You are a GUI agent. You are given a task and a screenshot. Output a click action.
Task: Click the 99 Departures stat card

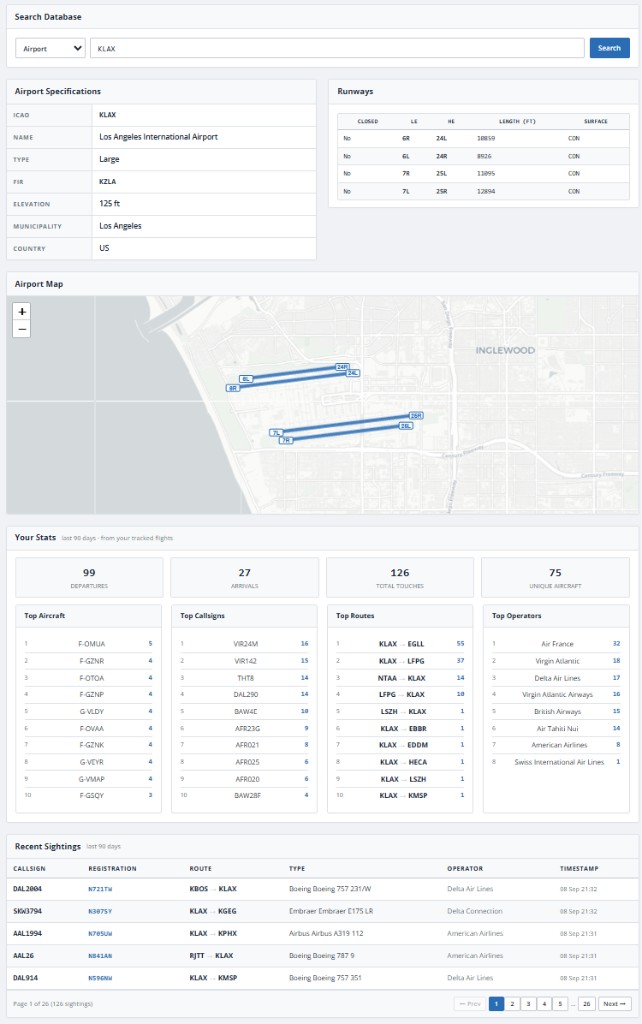pyautogui.click(x=89, y=577)
